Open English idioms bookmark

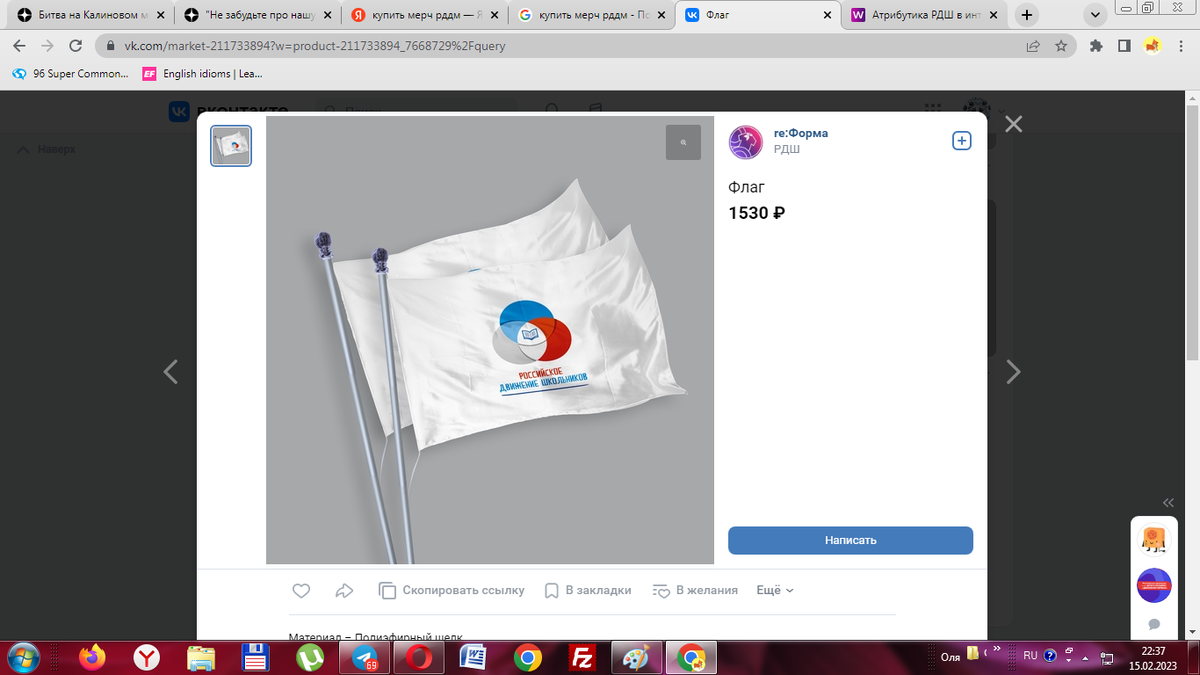click(201, 74)
